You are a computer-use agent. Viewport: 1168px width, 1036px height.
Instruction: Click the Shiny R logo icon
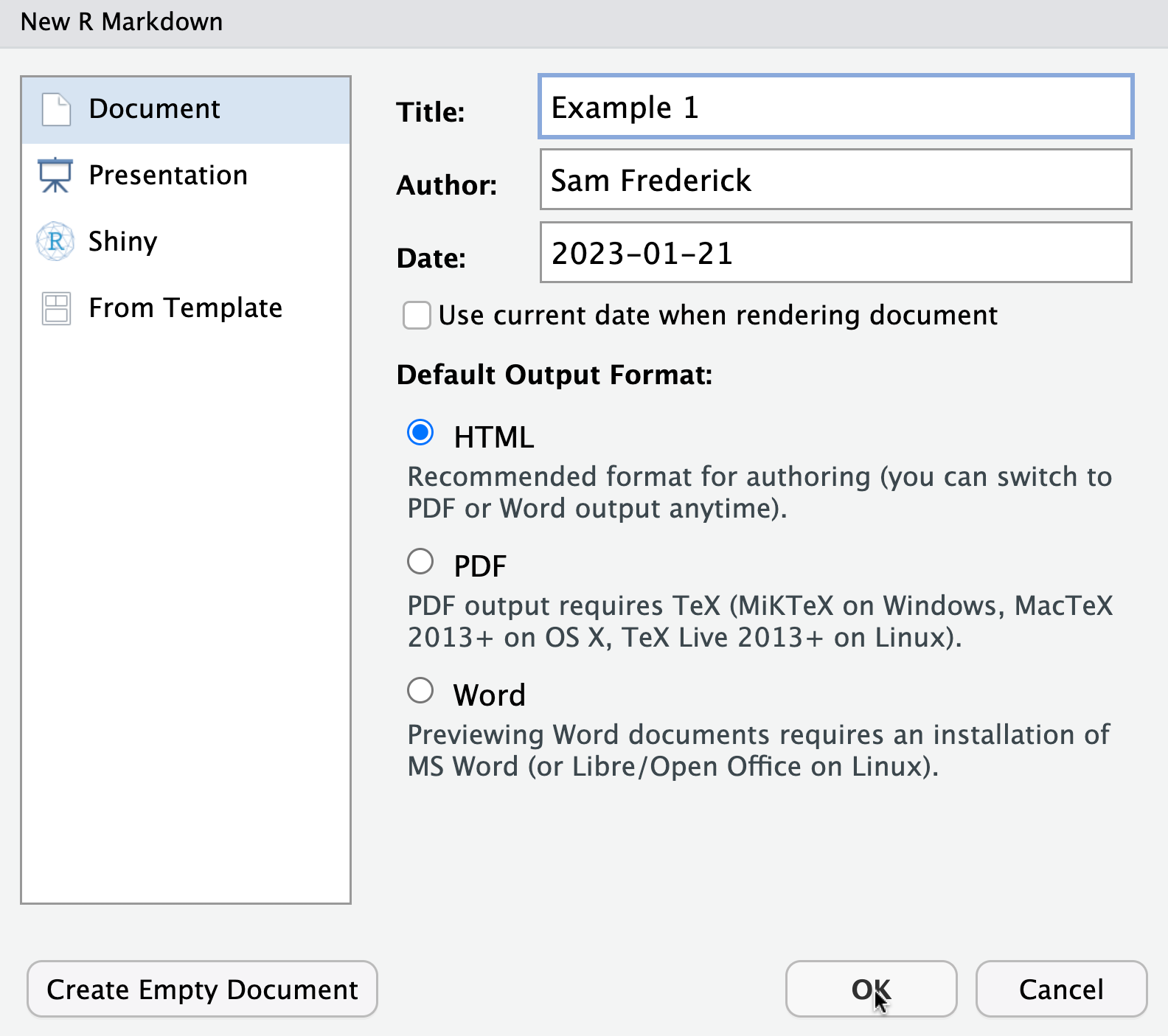[x=55, y=241]
